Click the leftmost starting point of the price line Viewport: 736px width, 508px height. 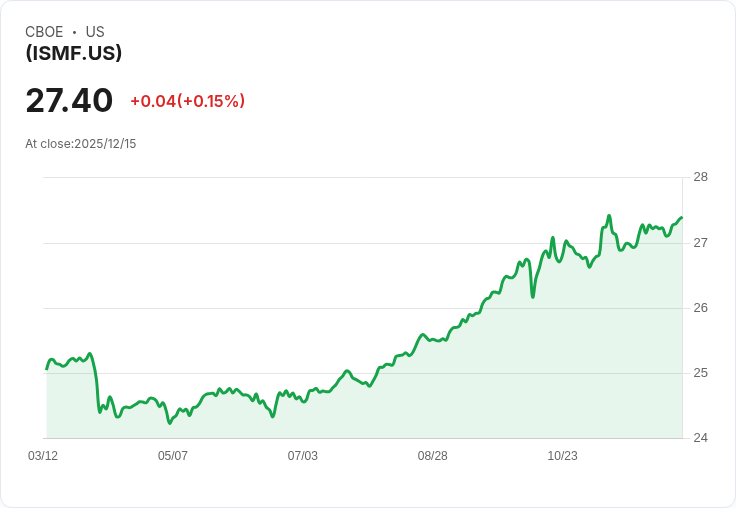click(x=47, y=369)
